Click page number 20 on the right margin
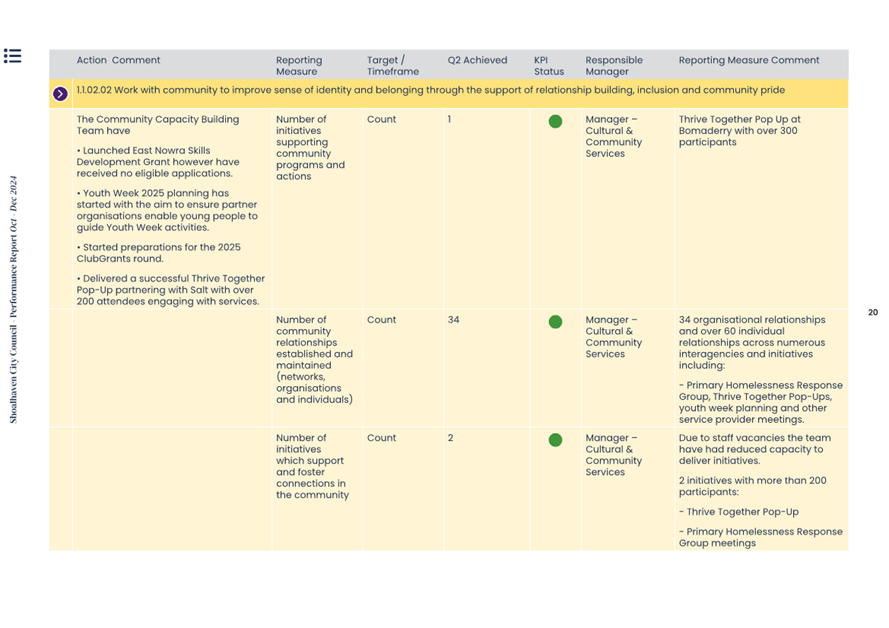Screen dimensions: 889x628 [872, 313]
